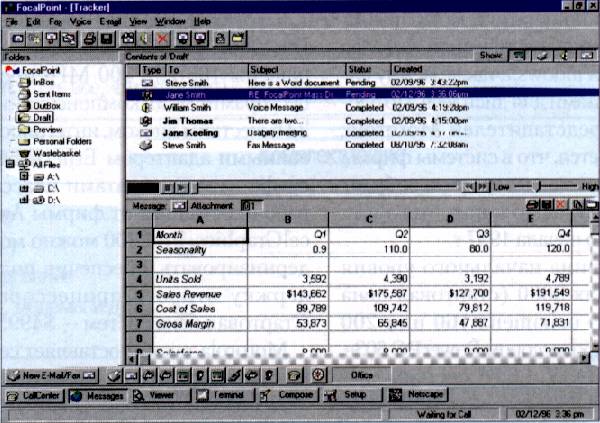Select the Sent Items folder
The image size is (600, 423).
pos(52,94)
